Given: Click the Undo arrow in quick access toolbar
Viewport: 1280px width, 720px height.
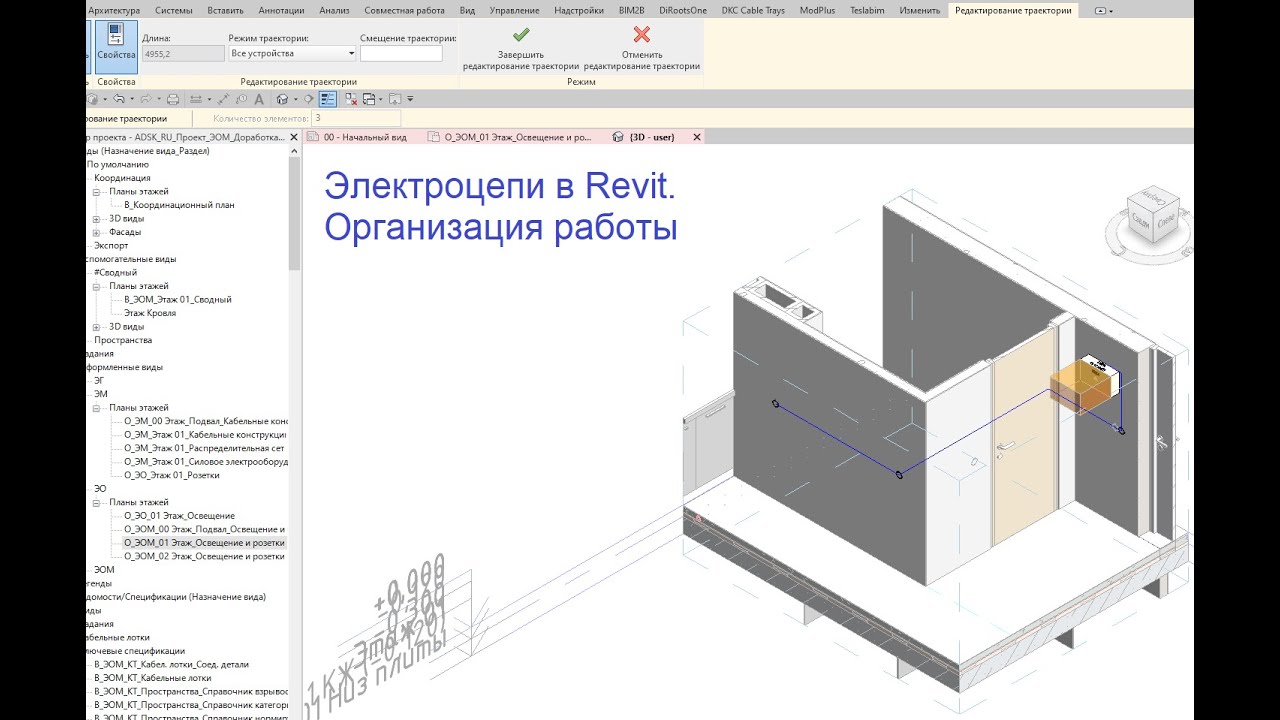Looking at the screenshot, I should (x=119, y=99).
